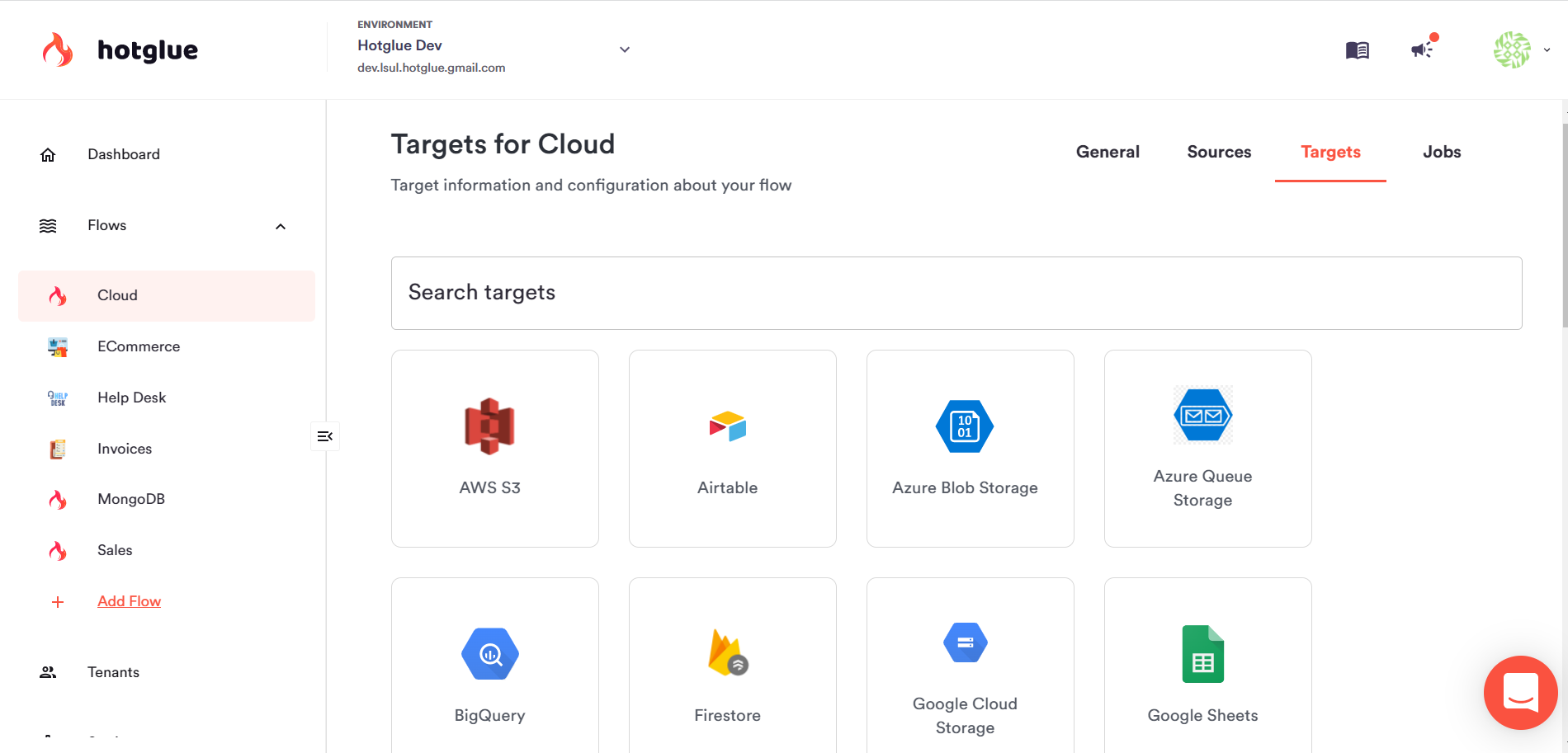Screen dimensions: 1568x753
Task: Click the AWS S3 card label
Action: (490, 487)
